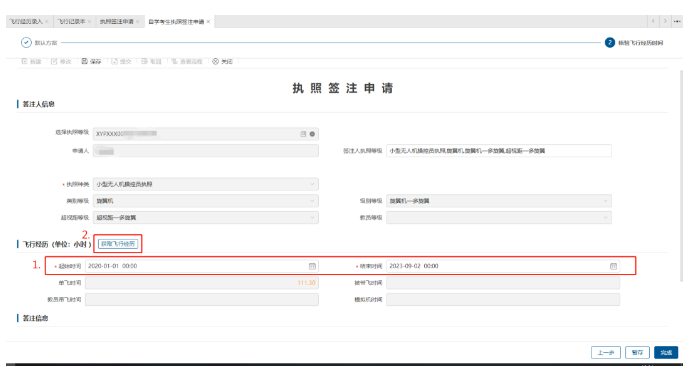Click the 申请人 input field
The height and width of the screenshot is (371, 694).
pos(206,151)
